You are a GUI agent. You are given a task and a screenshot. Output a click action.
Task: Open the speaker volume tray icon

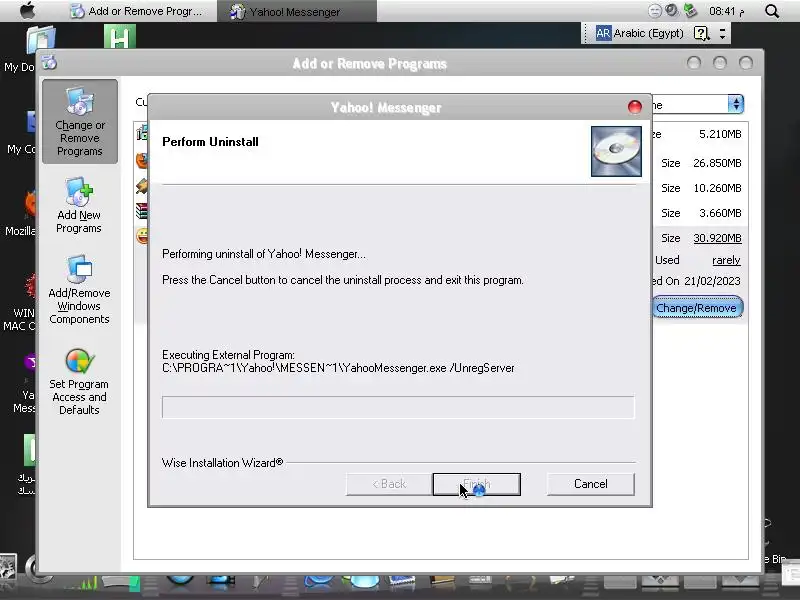(672, 11)
